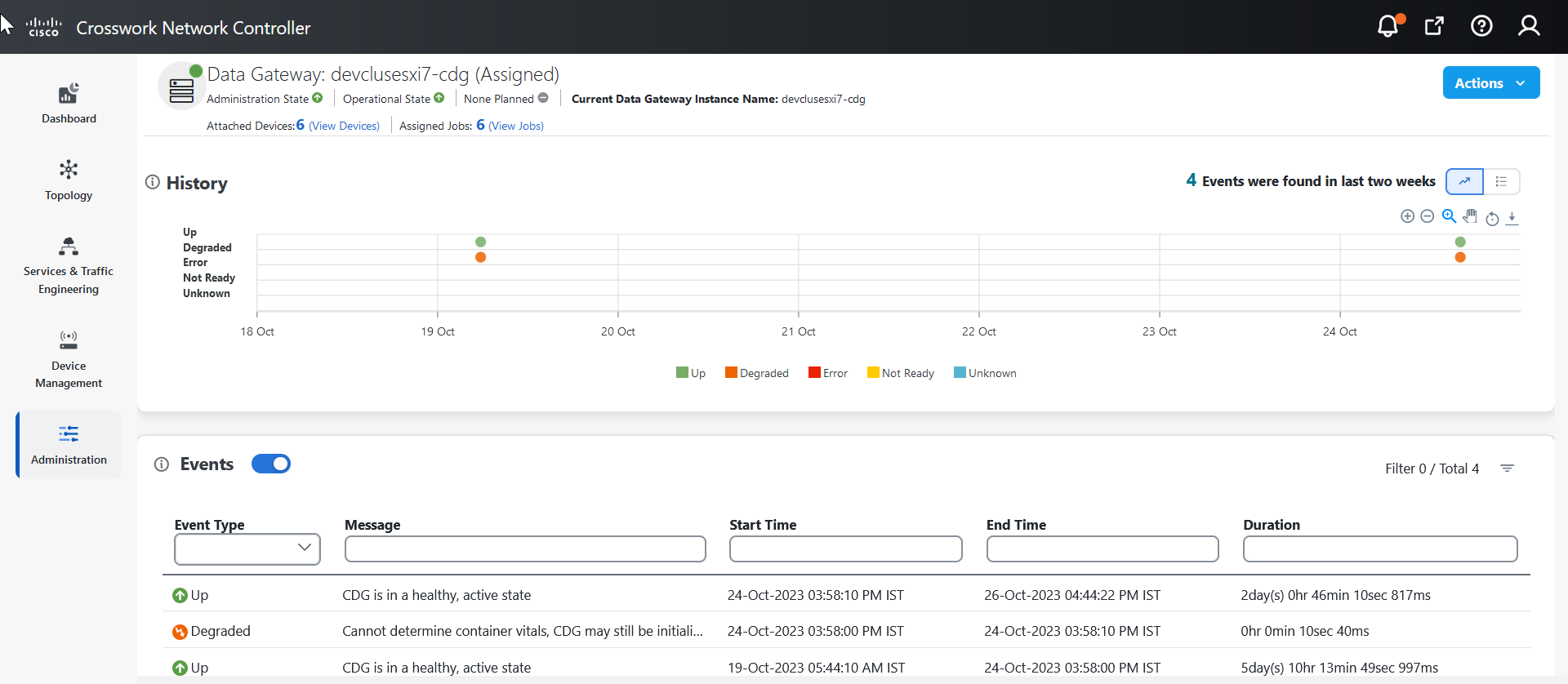Click the Start Time filter field
This screenshot has width=1568, height=684.
click(846, 549)
